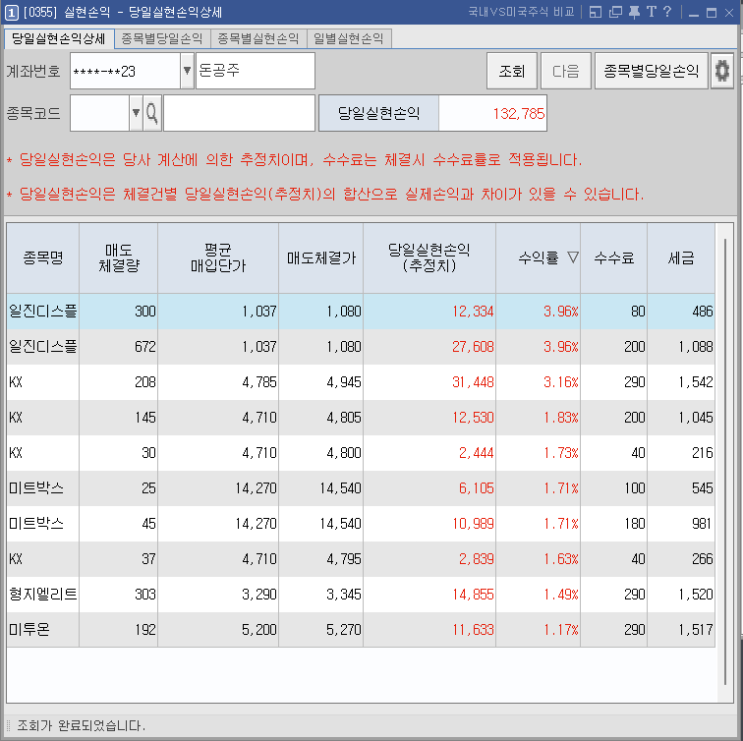This screenshot has width=743, height=741.
Task: Click the 당일실현손익 label box
Action: 379,113
